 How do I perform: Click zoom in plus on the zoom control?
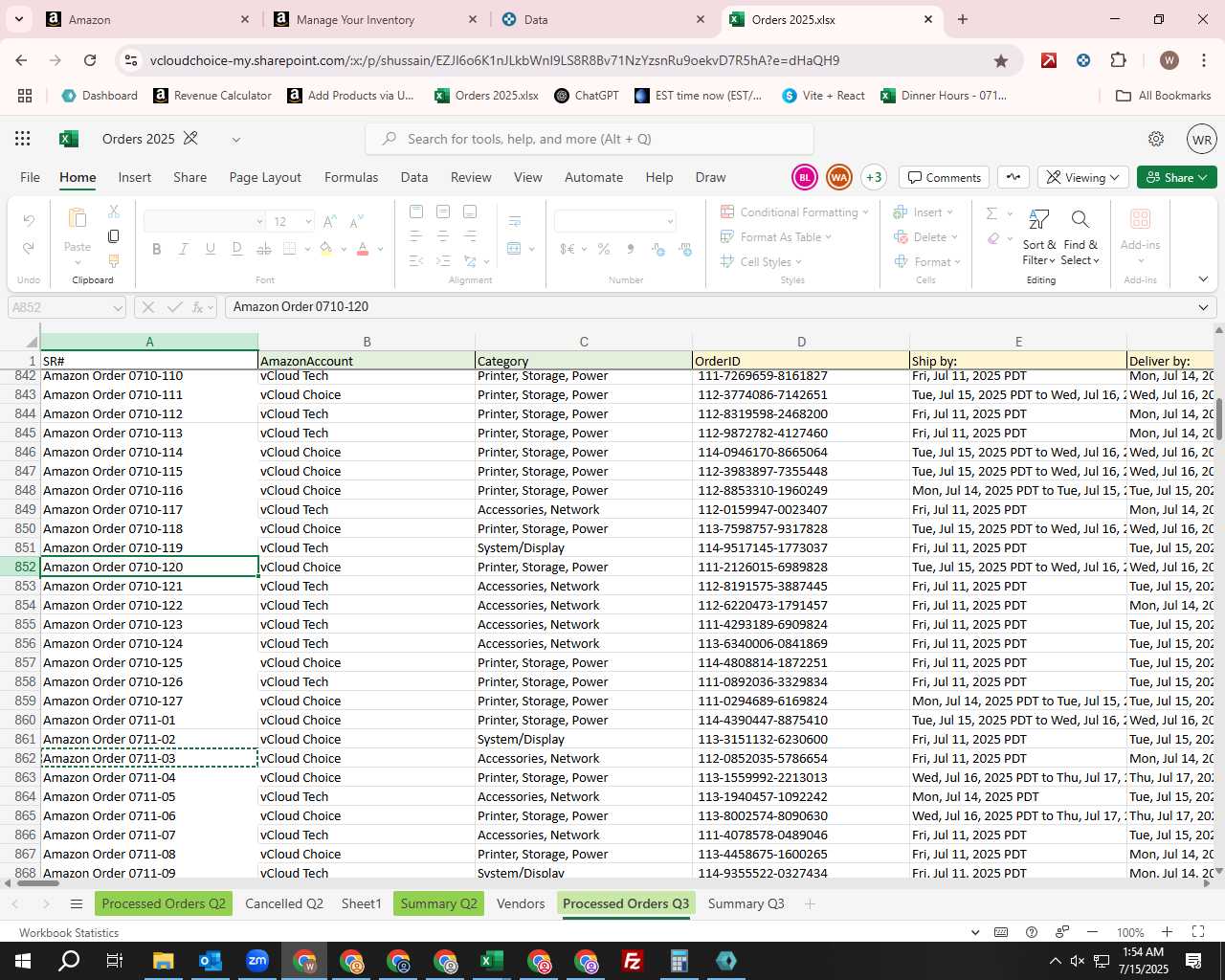1167,932
